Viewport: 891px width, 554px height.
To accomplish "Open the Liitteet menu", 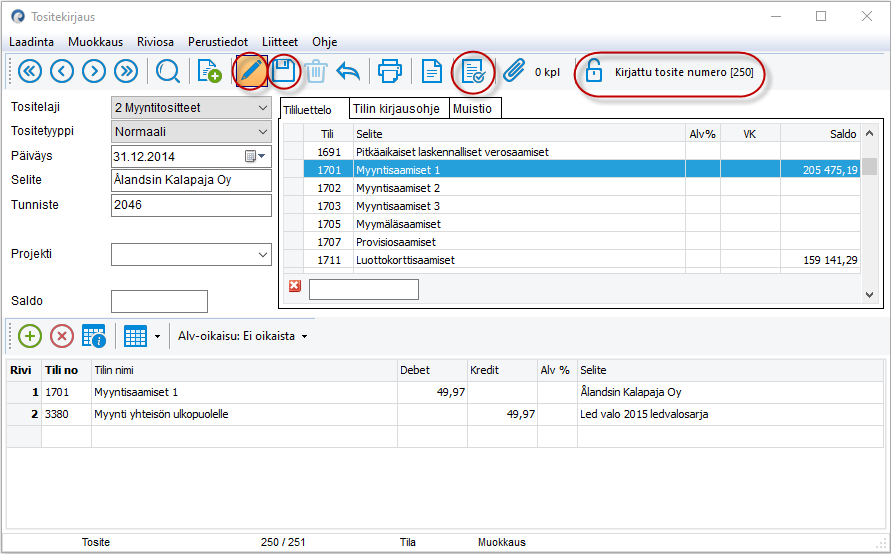I will pos(280,42).
